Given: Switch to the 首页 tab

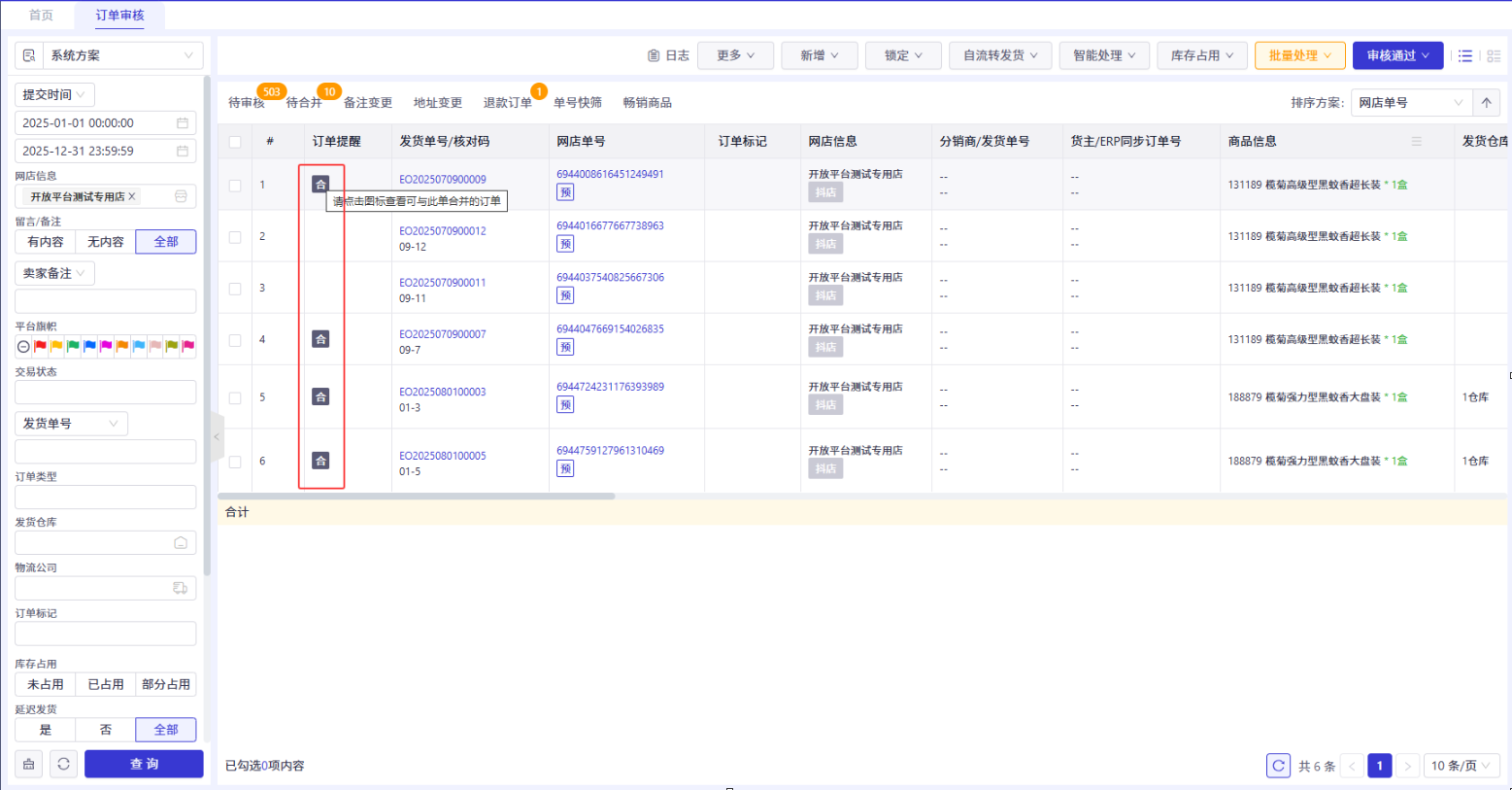Looking at the screenshot, I should tap(41, 16).
